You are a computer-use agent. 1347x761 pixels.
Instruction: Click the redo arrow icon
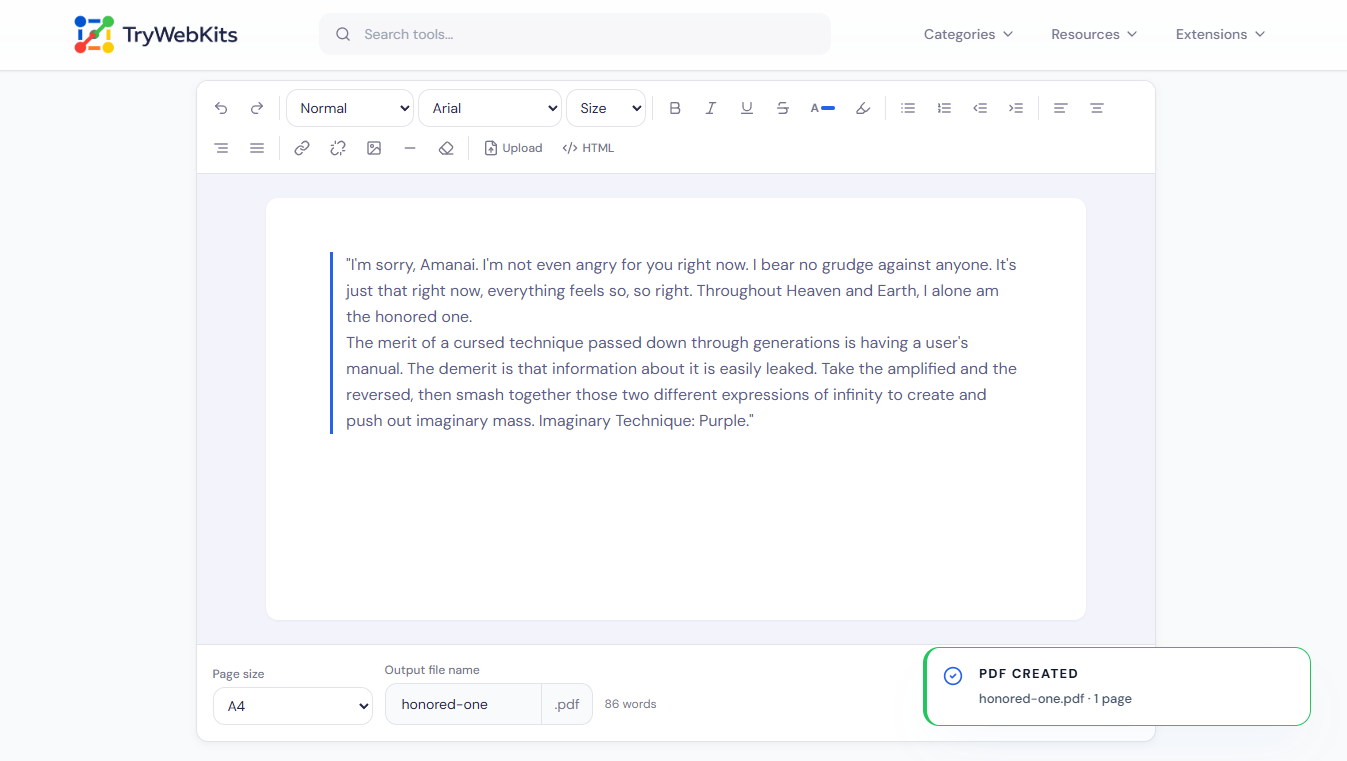click(257, 108)
